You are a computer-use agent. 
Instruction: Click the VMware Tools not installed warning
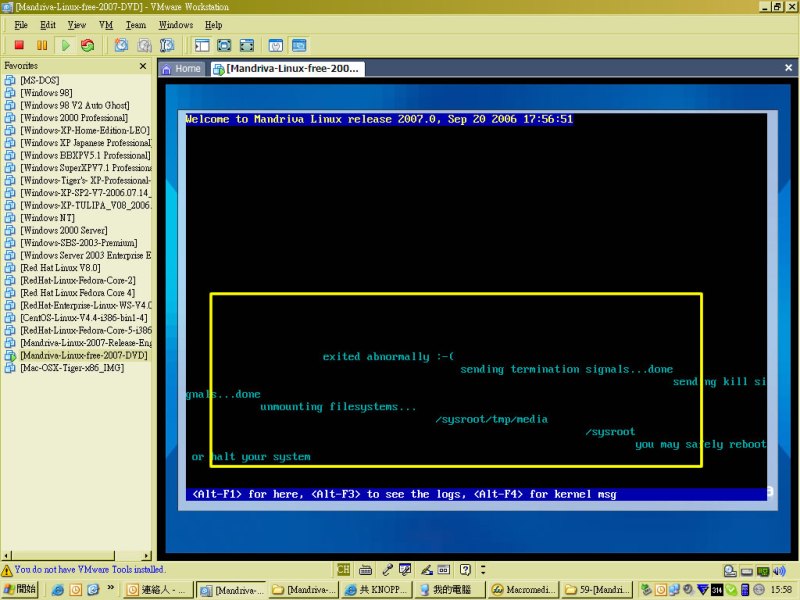(83, 569)
